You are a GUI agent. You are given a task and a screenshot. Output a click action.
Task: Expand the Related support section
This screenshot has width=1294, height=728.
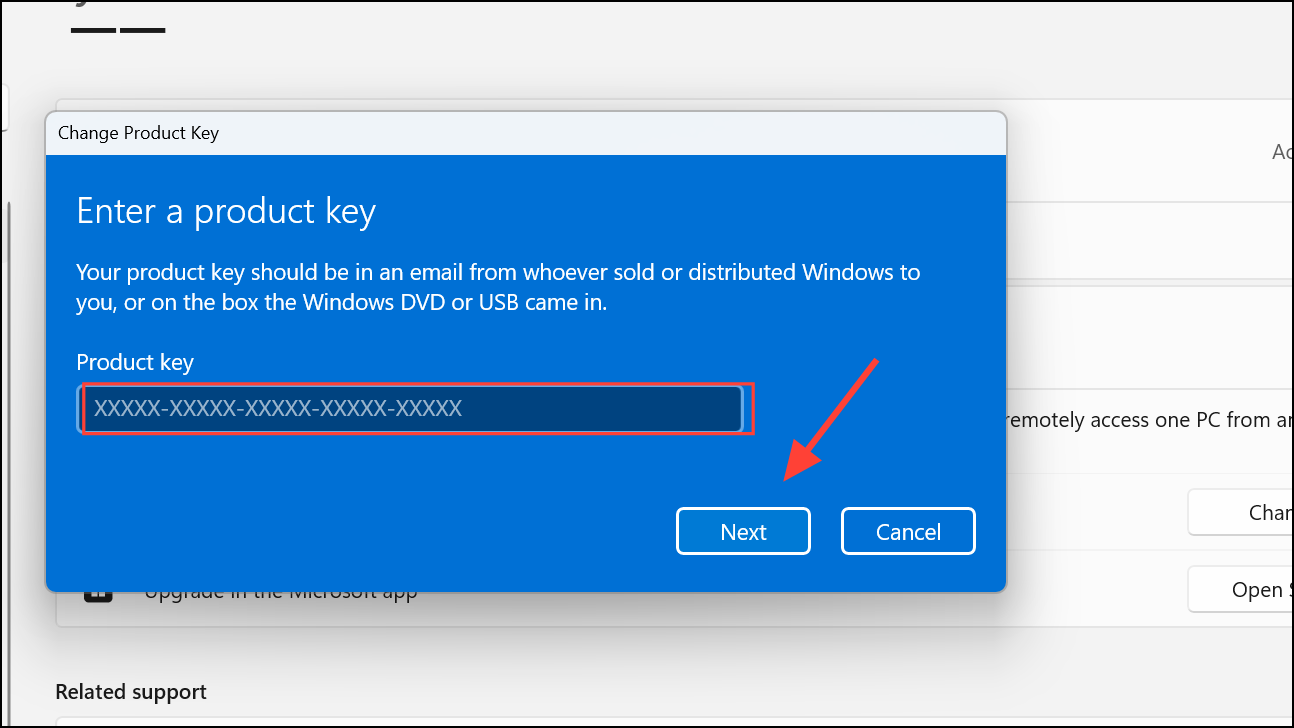tap(130, 691)
